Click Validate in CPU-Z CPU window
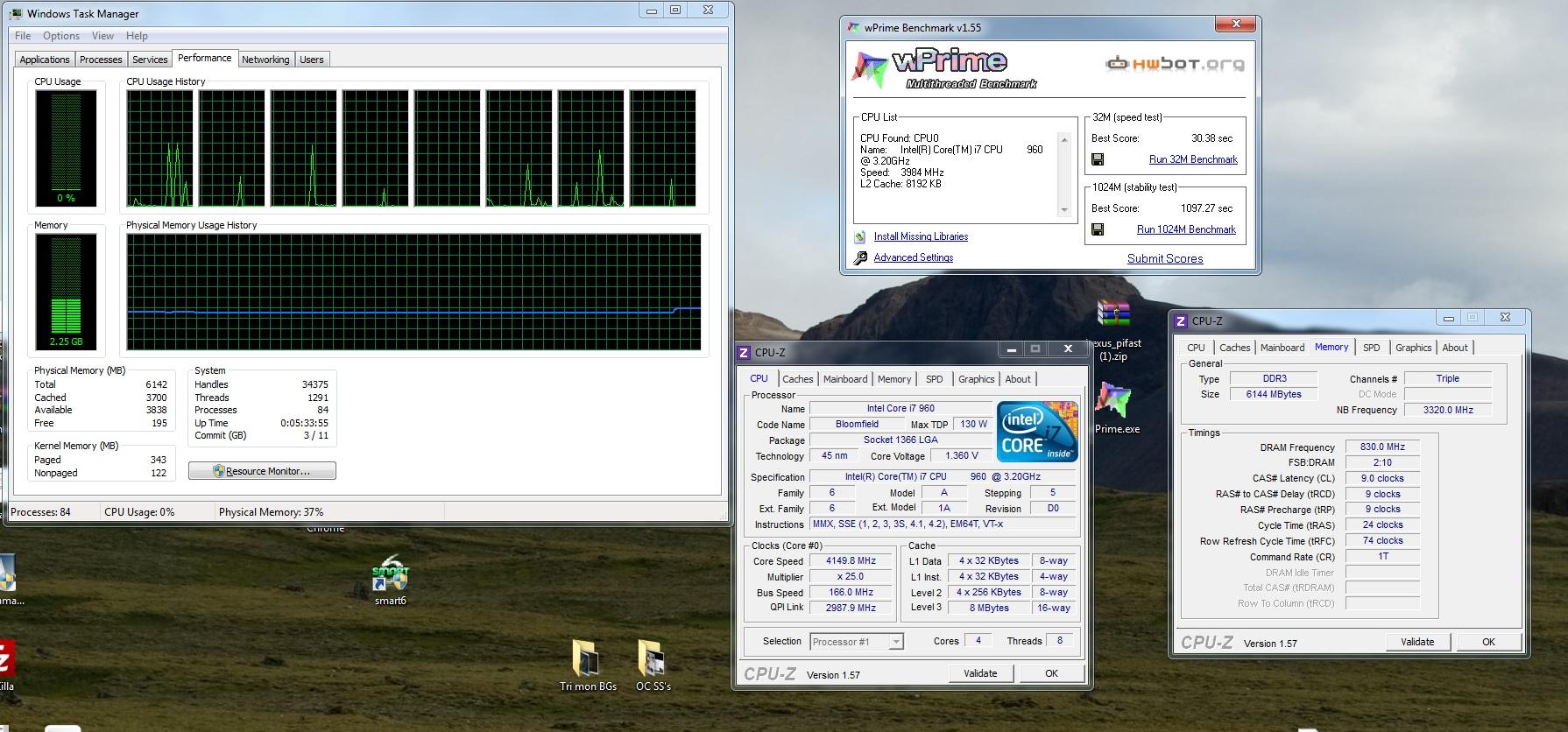 point(980,673)
